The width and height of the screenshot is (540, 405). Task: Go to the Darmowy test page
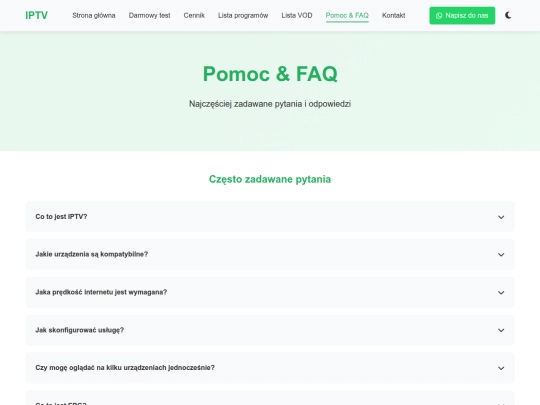[149, 15]
